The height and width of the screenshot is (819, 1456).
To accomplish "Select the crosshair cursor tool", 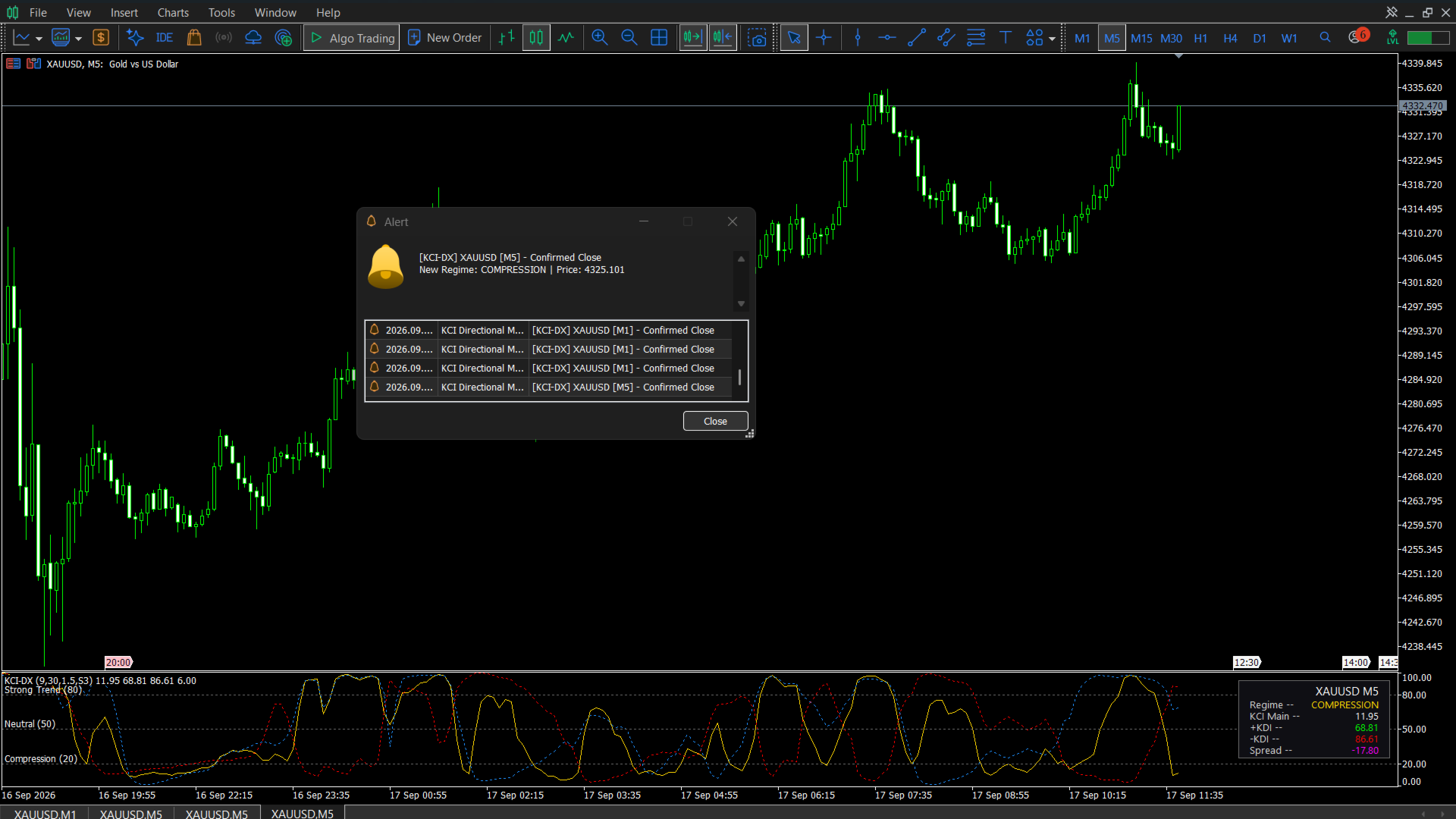I will tap(824, 38).
